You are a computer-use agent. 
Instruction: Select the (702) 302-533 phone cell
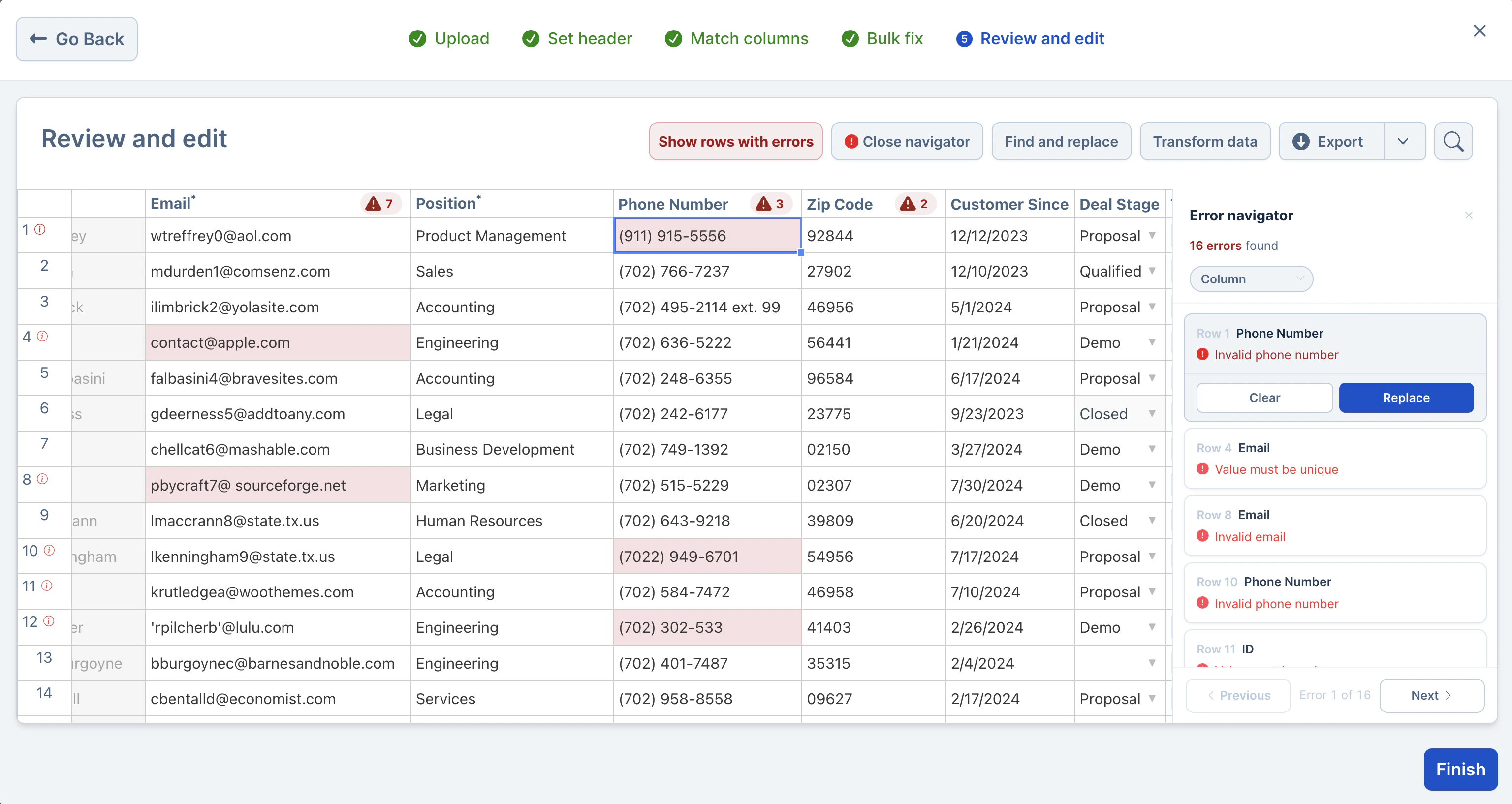(x=707, y=627)
